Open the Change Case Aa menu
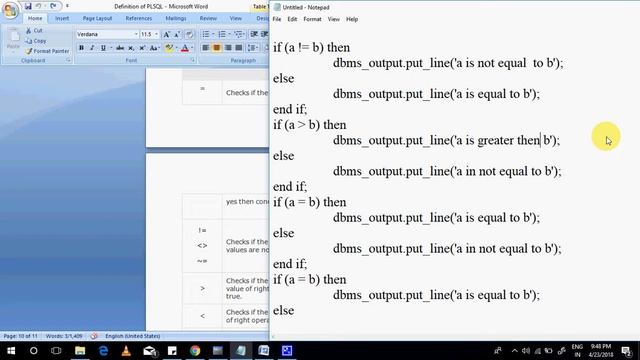This screenshot has width=640, height=360. coord(154,48)
